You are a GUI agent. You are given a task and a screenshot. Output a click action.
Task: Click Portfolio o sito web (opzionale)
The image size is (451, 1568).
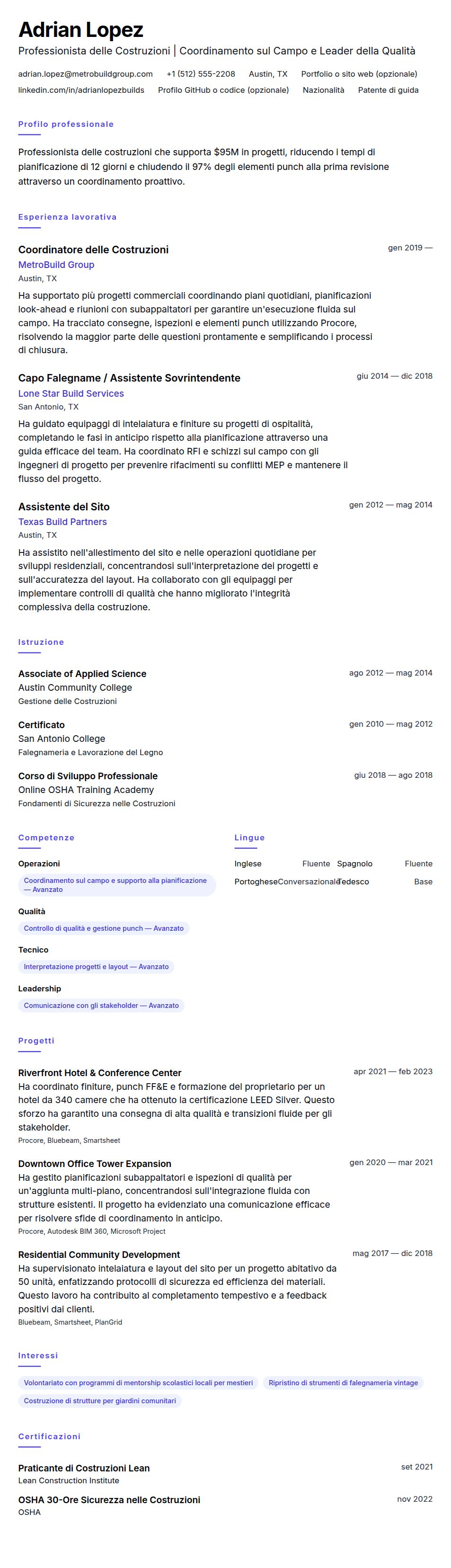tap(359, 74)
